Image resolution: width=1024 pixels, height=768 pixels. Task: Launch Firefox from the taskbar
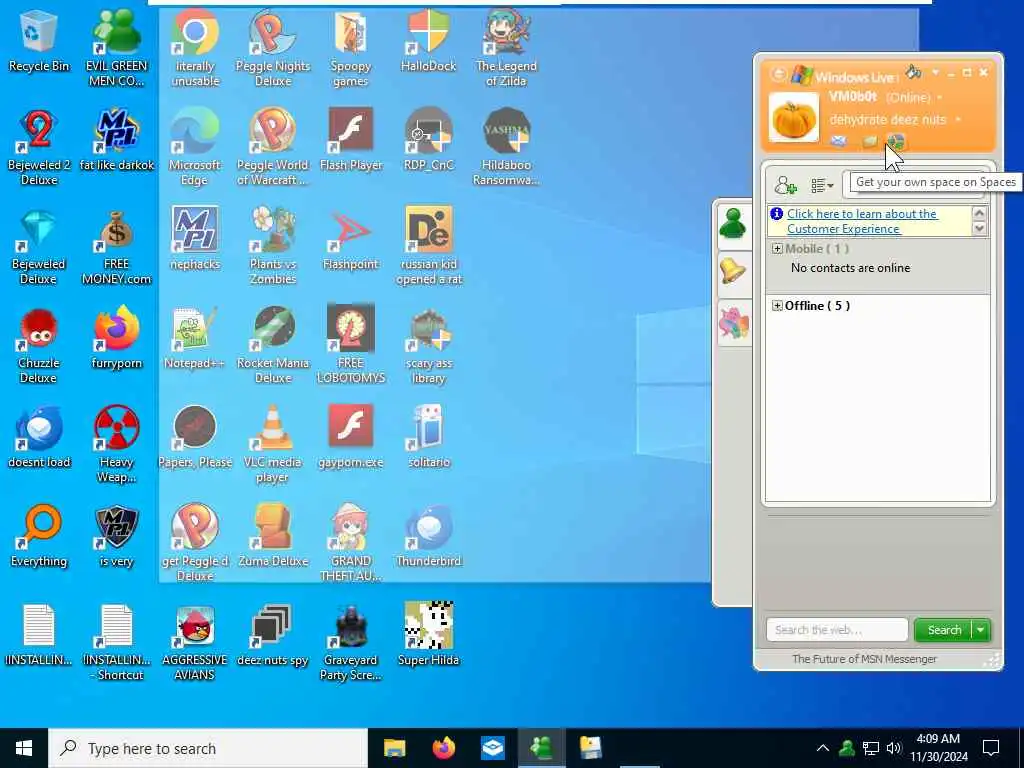443,748
